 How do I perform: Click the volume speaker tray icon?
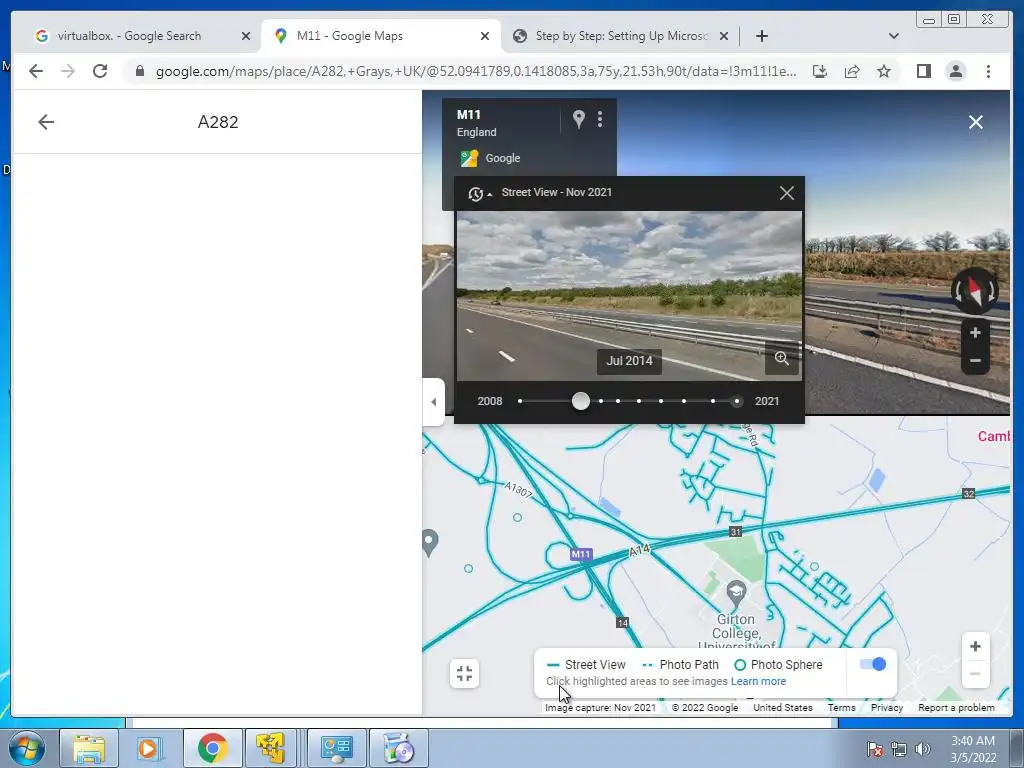pyautogui.click(x=923, y=748)
